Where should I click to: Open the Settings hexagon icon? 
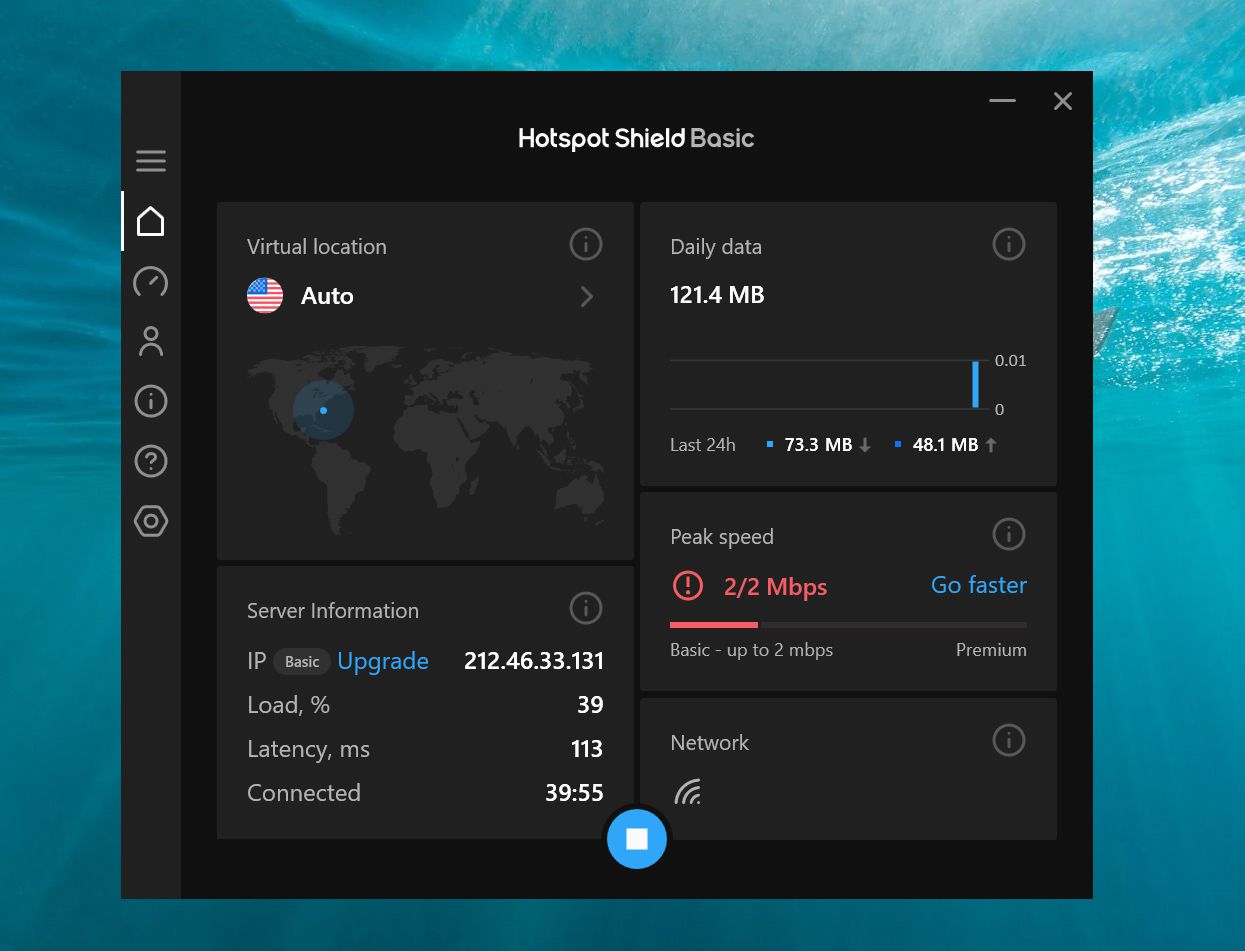click(x=151, y=521)
